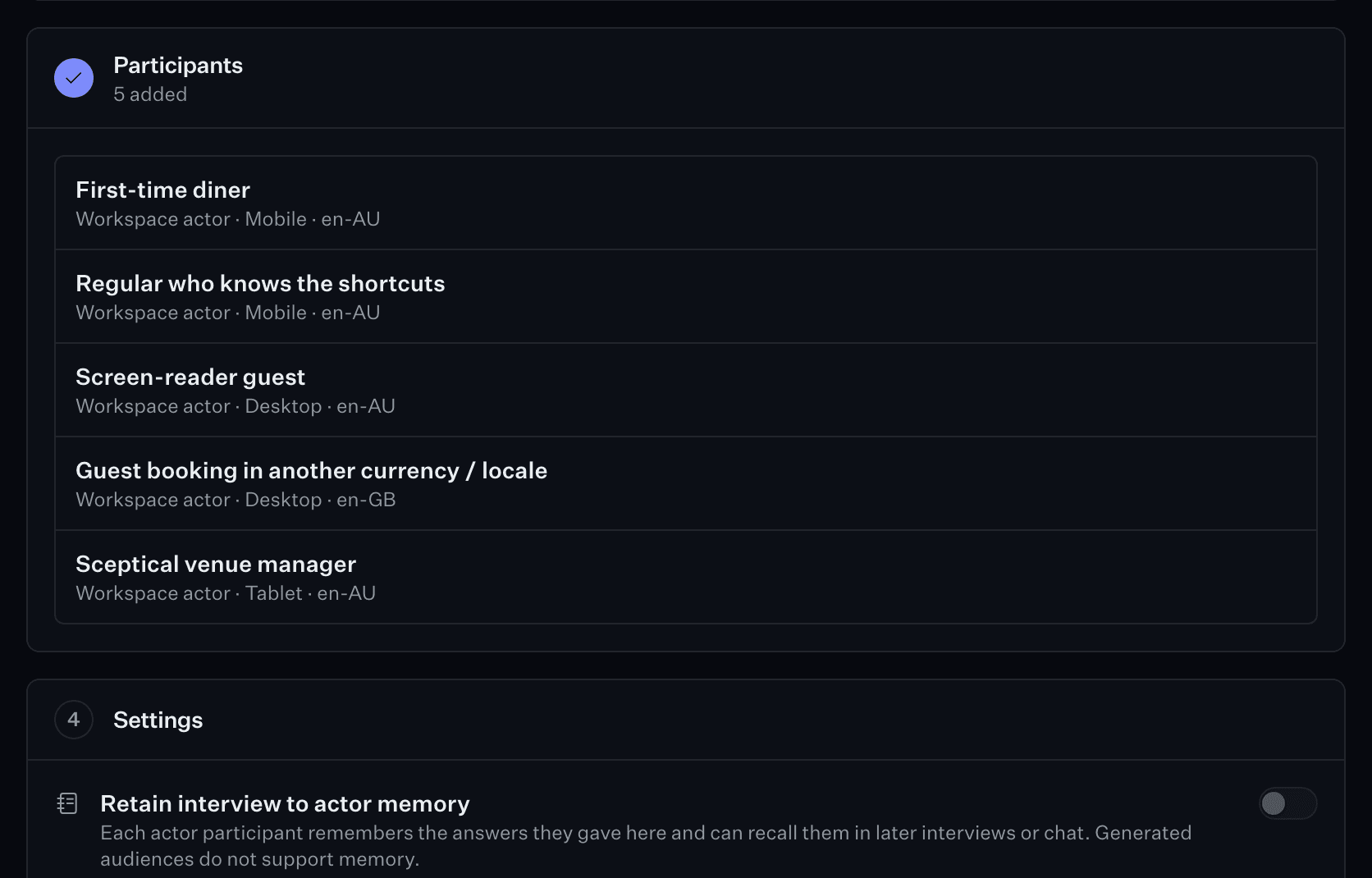
Task: Click the Sceptical venue manager Tablet en-AU details
Action: click(226, 593)
